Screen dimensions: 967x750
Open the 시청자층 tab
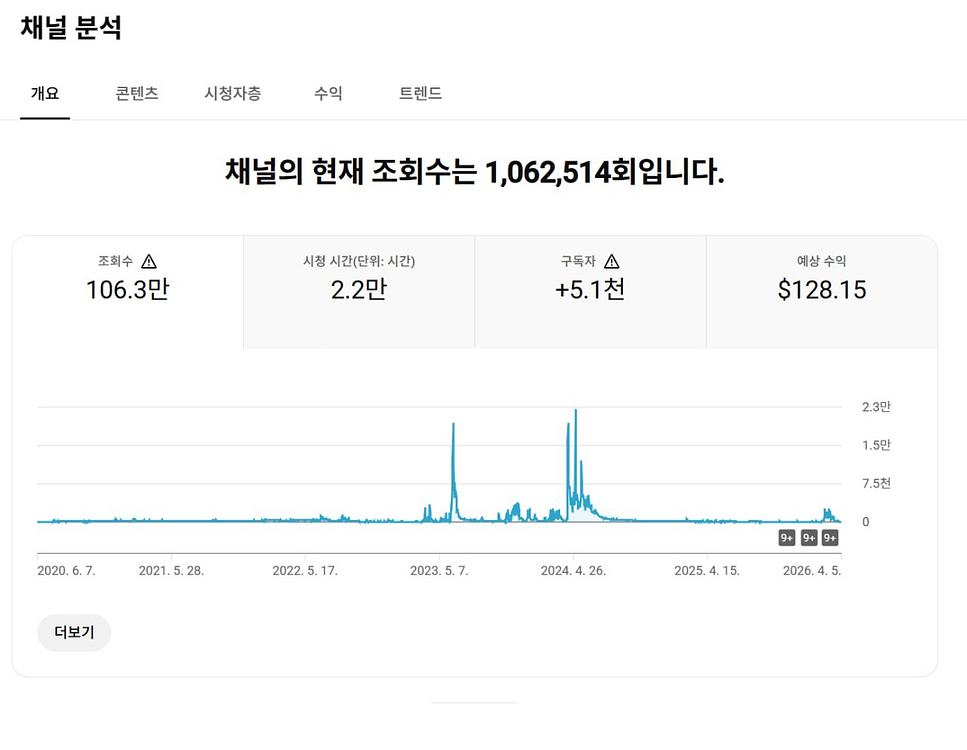tap(233, 94)
